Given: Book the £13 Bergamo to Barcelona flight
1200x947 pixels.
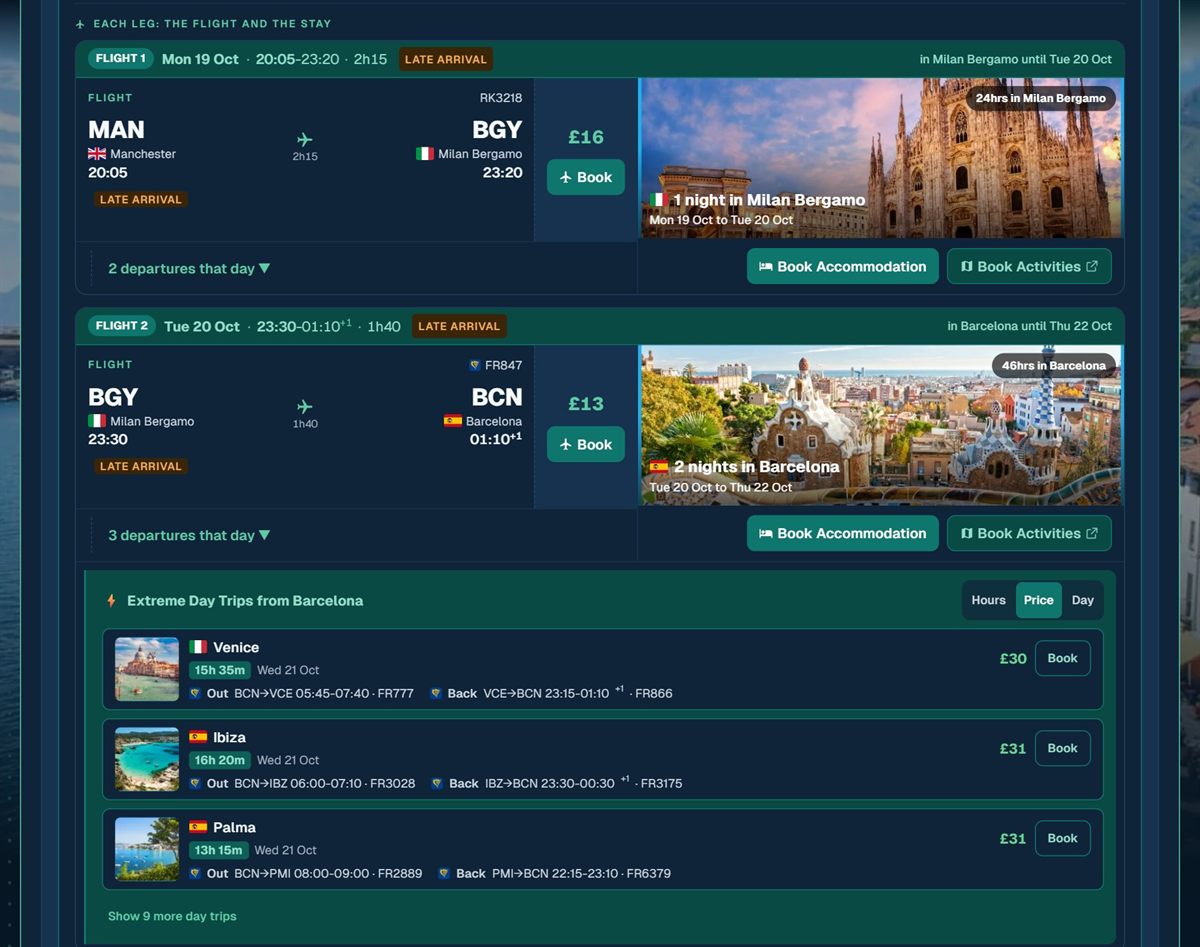Looking at the screenshot, I should [x=586, y=444].
